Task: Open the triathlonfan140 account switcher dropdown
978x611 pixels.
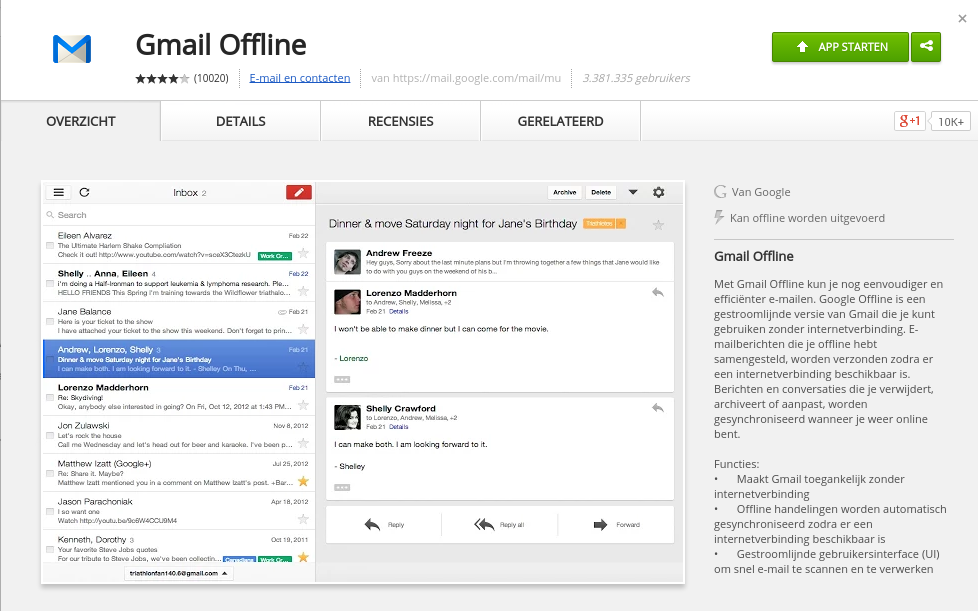Action: click(178, 573)
